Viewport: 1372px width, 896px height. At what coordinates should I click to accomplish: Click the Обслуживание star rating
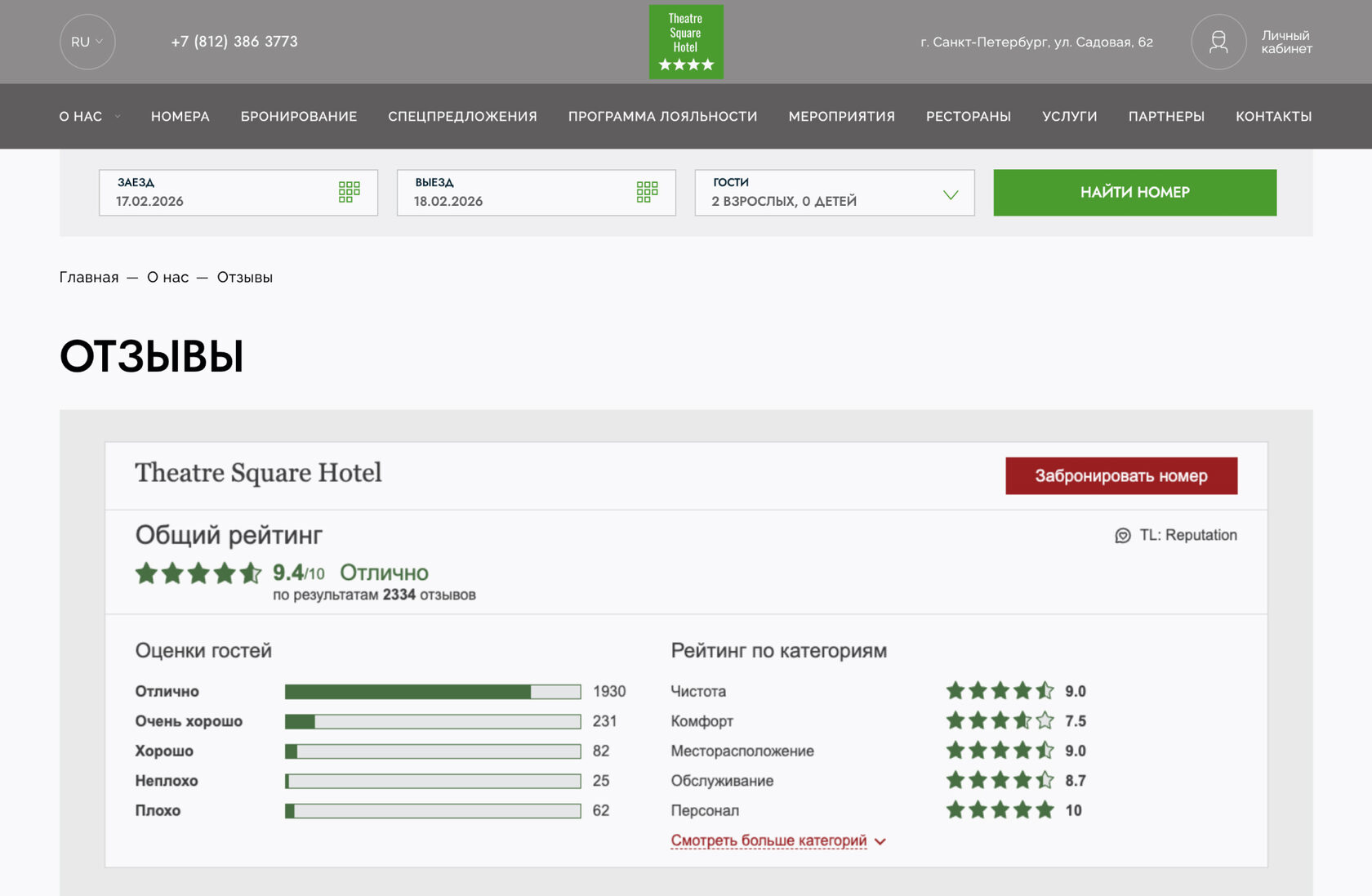click(x=1000, y=780)
